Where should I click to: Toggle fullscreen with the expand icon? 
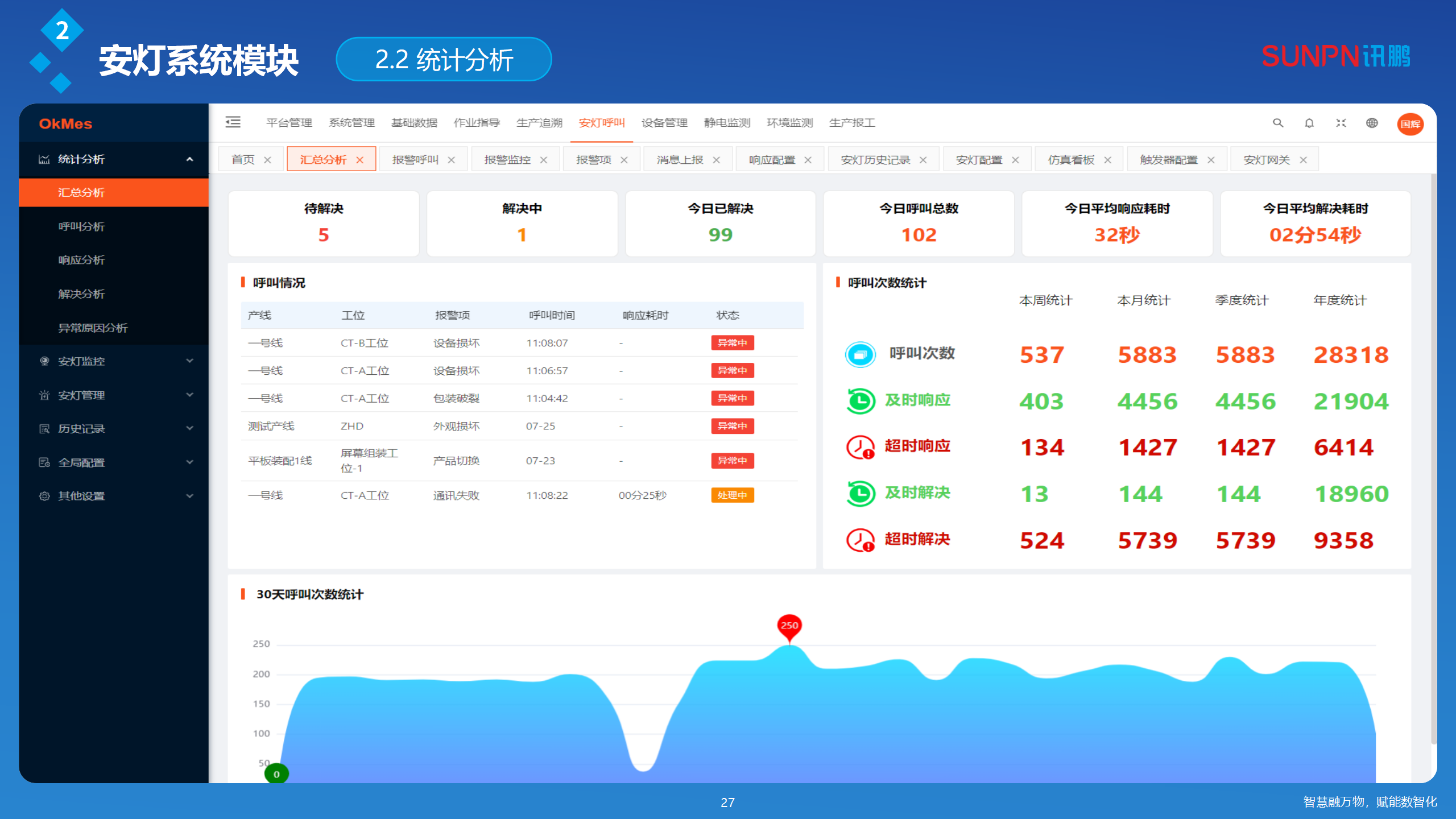[1341, 123]
